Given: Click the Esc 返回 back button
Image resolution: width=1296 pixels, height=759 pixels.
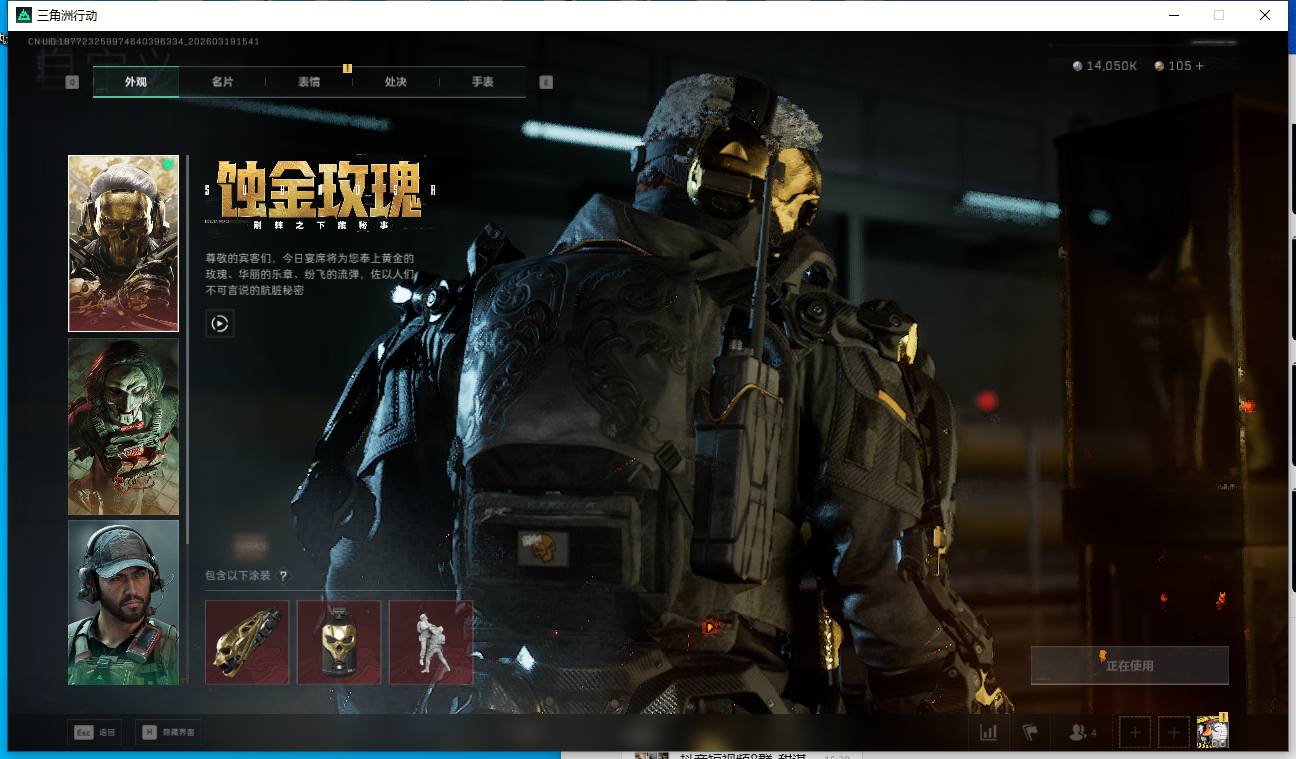Looking at the screenshot, I should tap(94, 733).
